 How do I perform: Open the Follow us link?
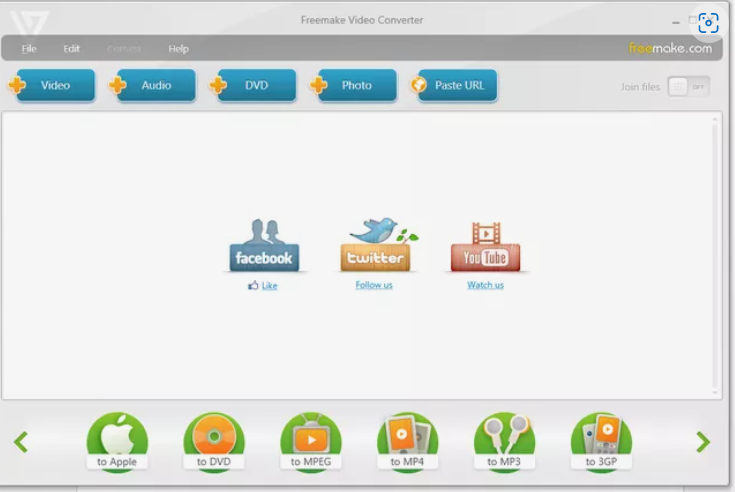tap(374, 285)
